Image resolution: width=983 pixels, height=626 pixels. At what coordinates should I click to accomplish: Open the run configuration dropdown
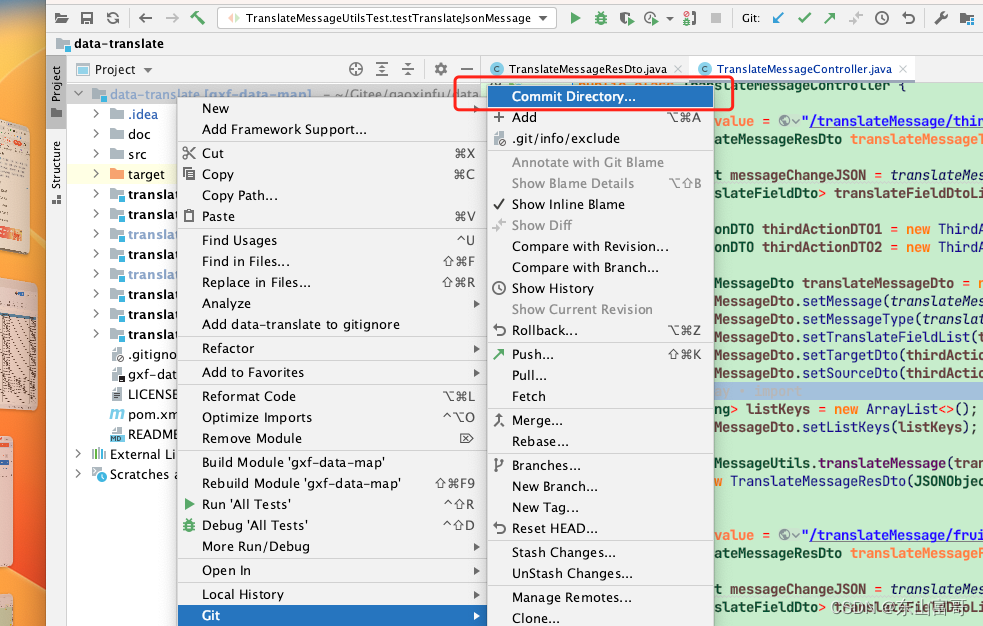pyautogui.click(x=543, y=18)
